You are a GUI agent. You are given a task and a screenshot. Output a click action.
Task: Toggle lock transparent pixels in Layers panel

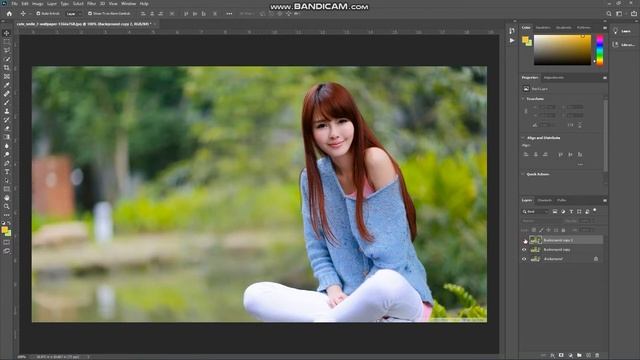tap(534, 230)
